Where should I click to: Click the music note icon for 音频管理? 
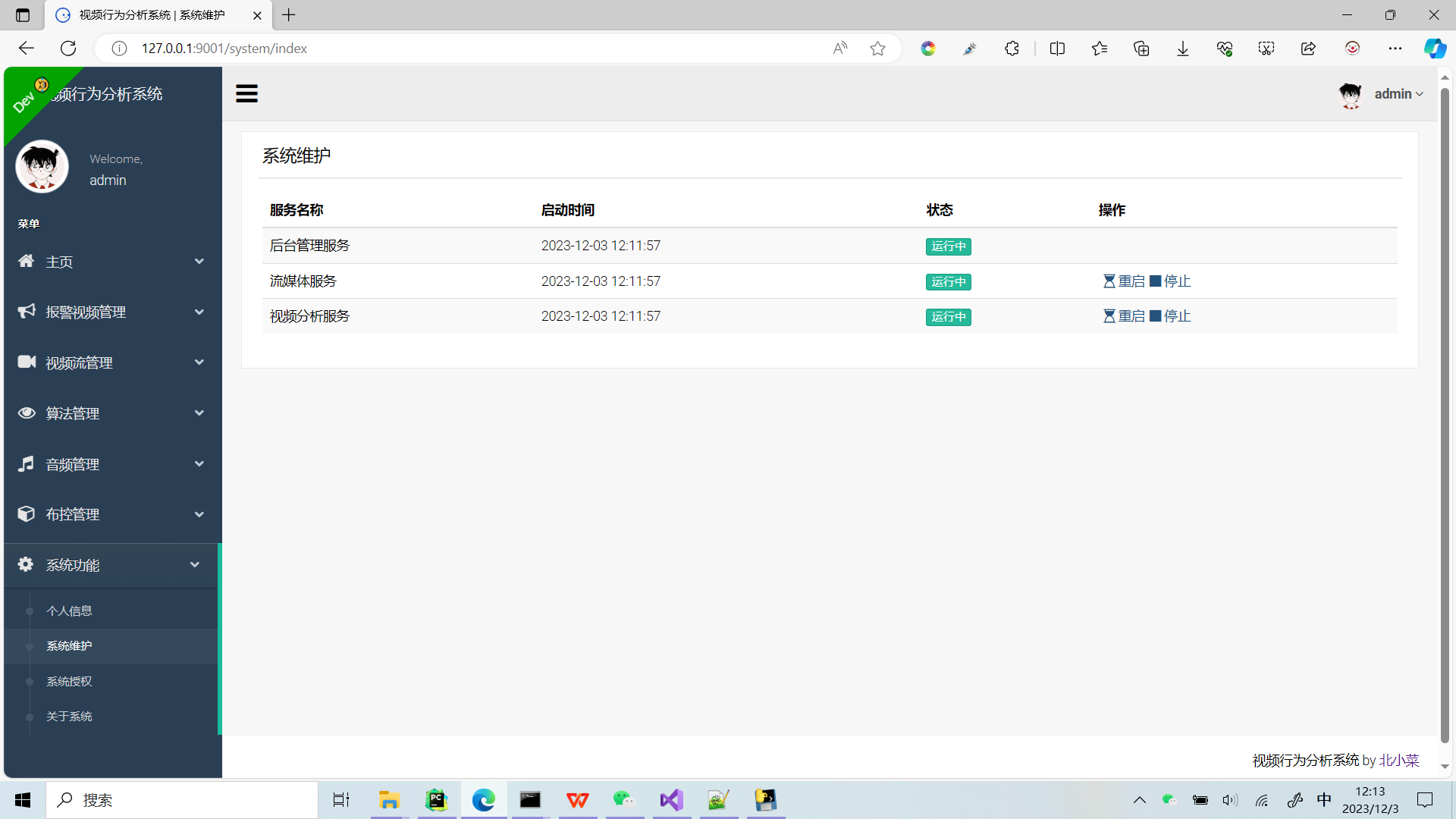(x=27, y=463)
